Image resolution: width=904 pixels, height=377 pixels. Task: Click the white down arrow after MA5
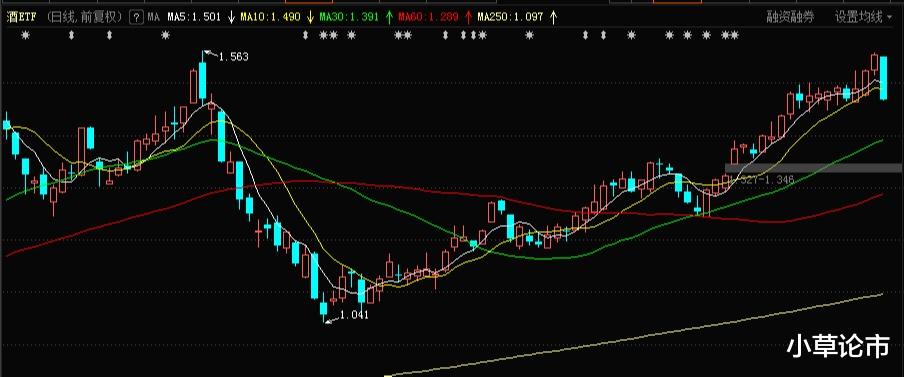click(231, 17)
